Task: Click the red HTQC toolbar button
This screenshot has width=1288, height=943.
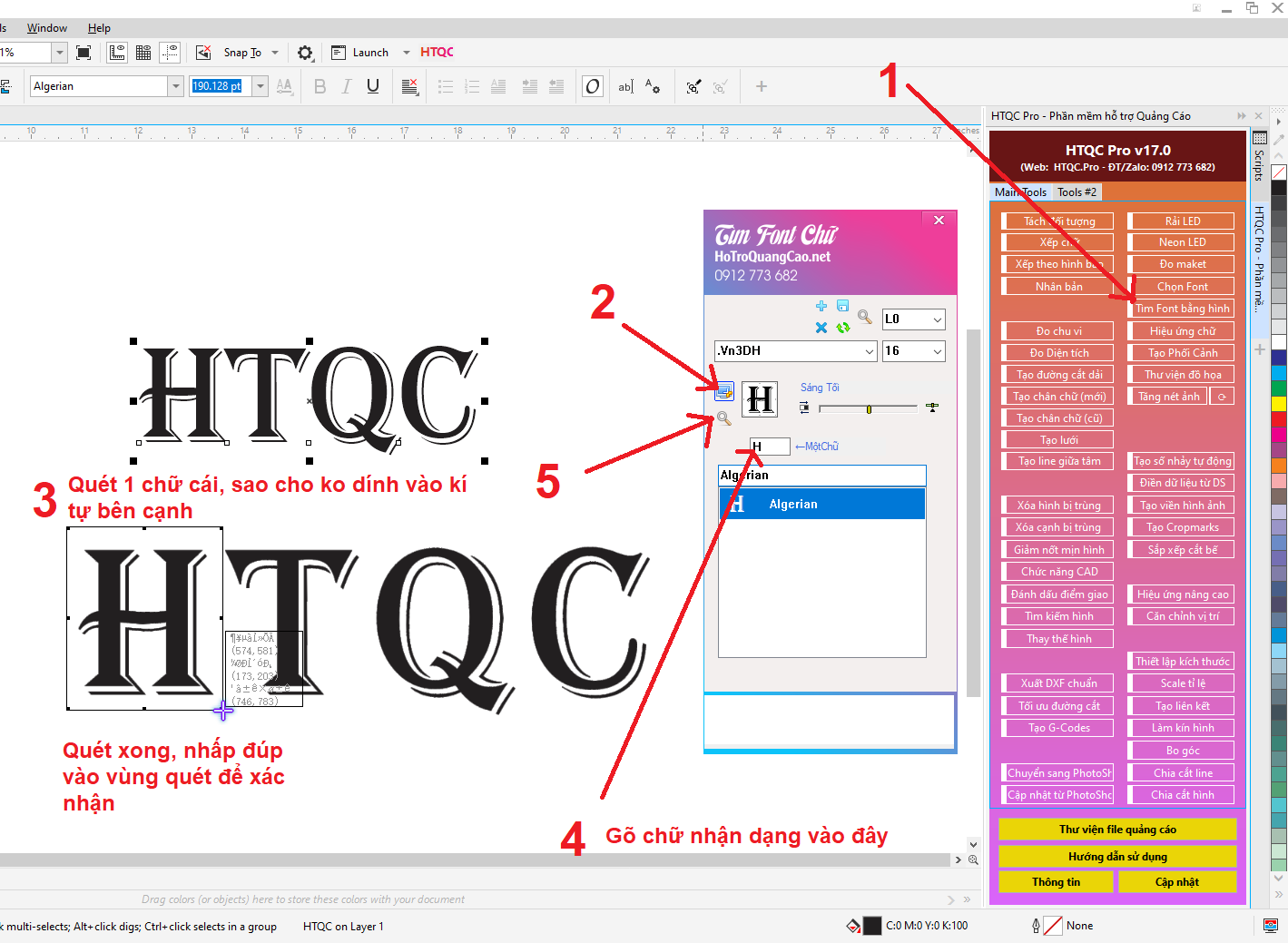Action: coord(437,52)
